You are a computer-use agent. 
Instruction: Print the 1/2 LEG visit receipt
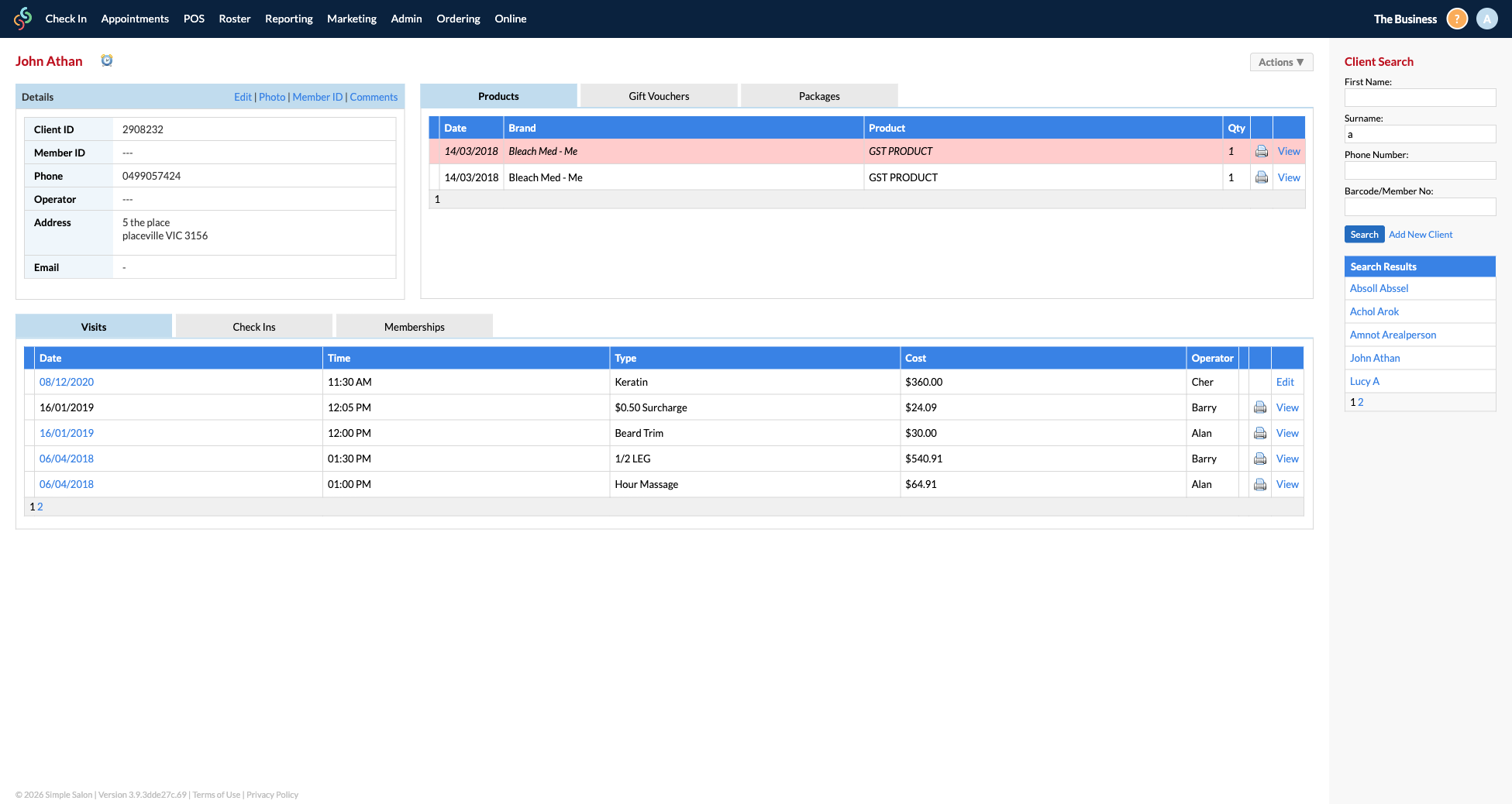tap(1260, 459)
